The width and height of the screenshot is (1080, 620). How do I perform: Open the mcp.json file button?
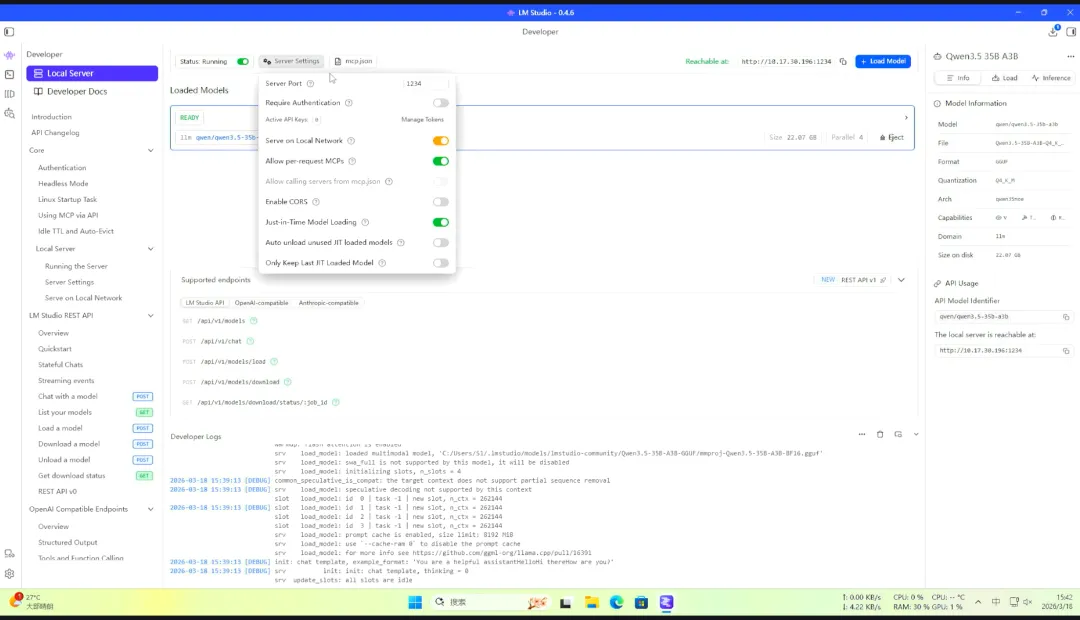point(353,61)
